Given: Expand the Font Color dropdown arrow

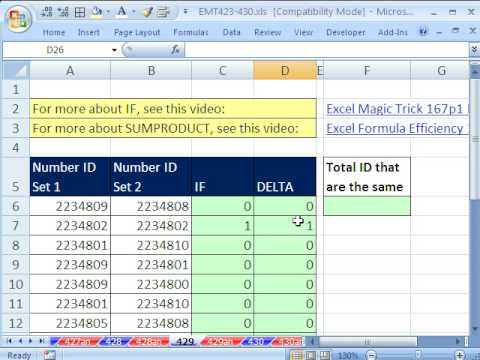Looking at the screenshot, I should pos(134,12).
